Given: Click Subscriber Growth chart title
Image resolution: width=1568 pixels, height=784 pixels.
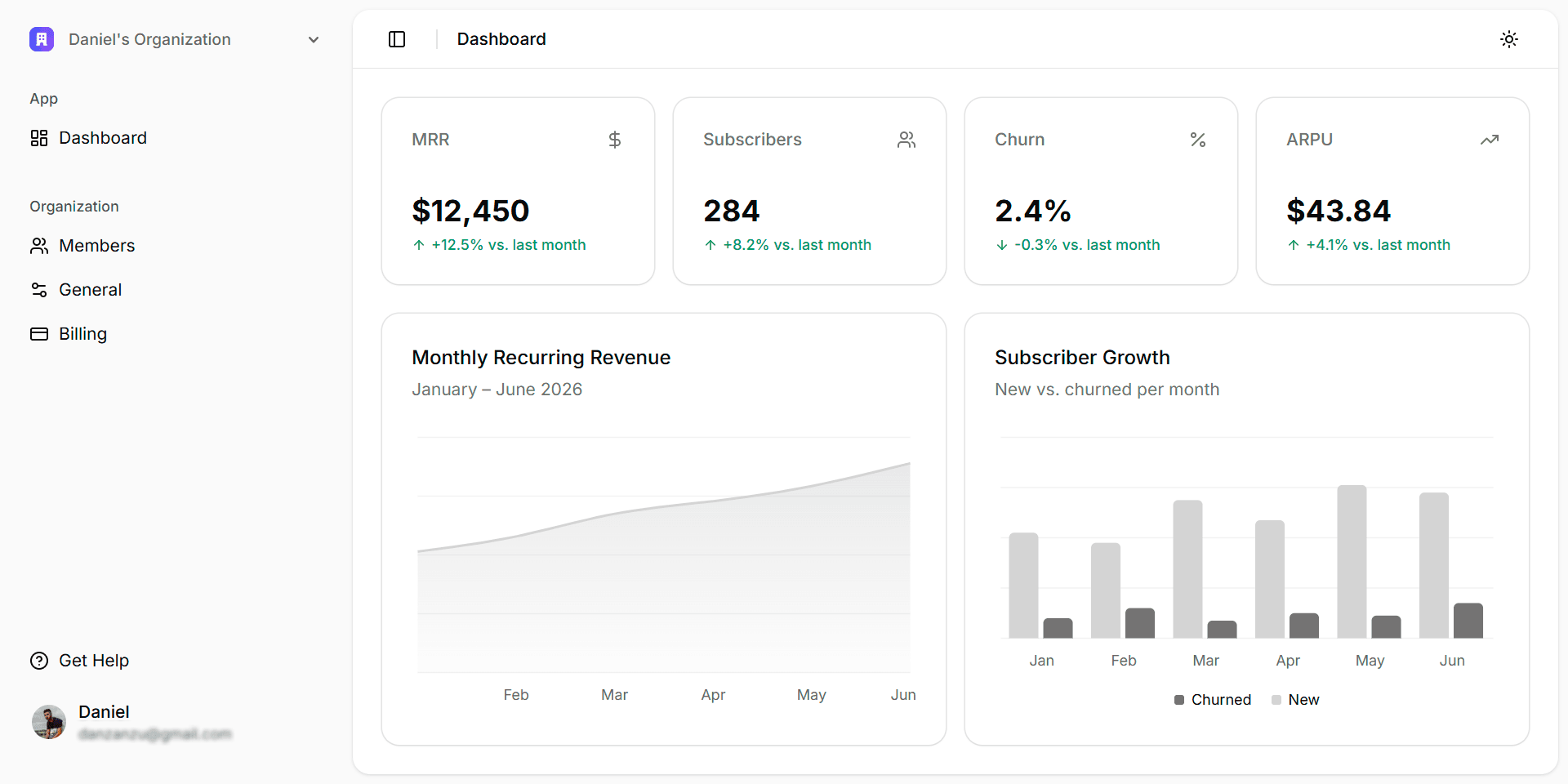Looking at the screenshot, I should pyautogui.click(x=1082, y=358).
